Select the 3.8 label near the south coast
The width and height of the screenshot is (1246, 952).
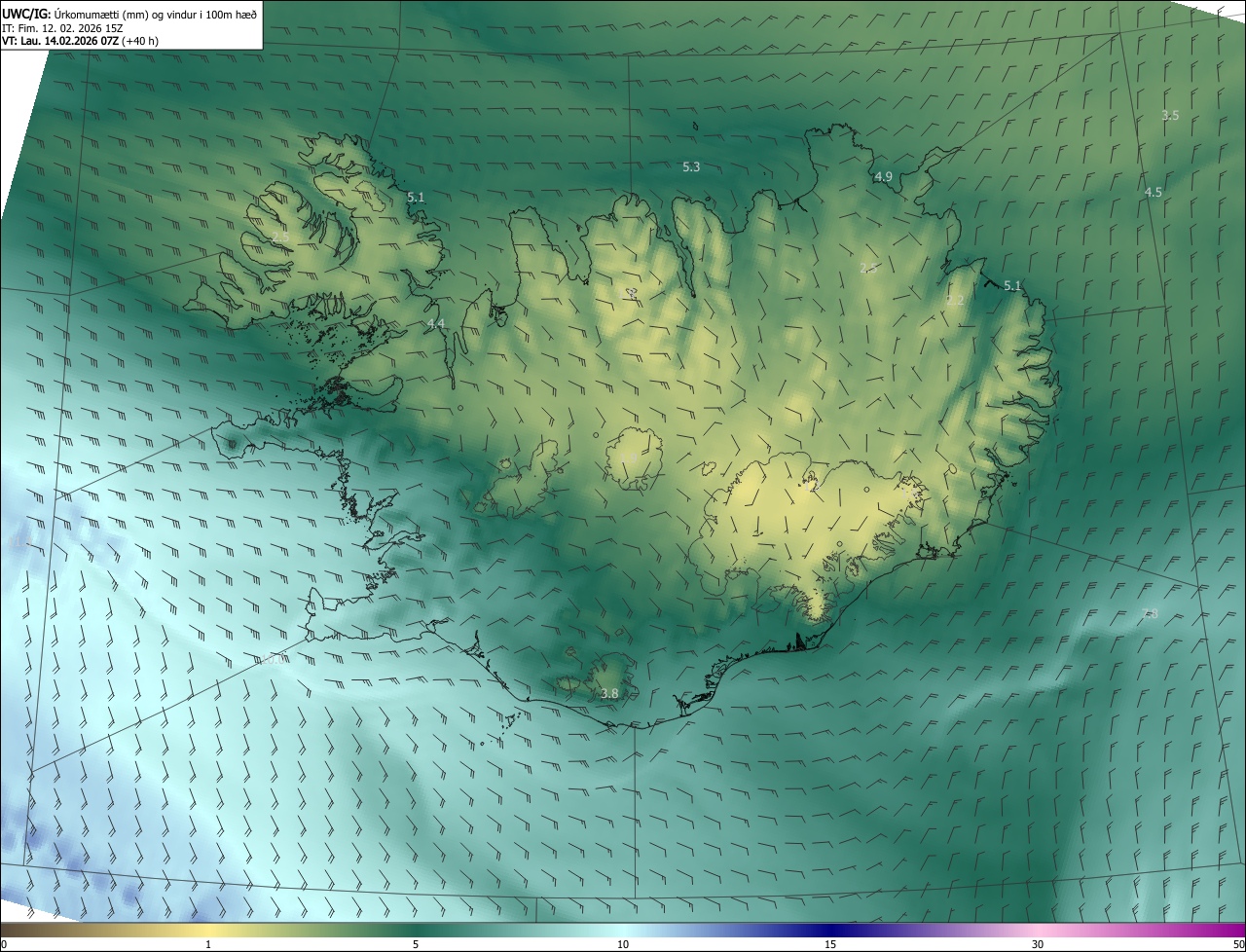pos(609,694)
